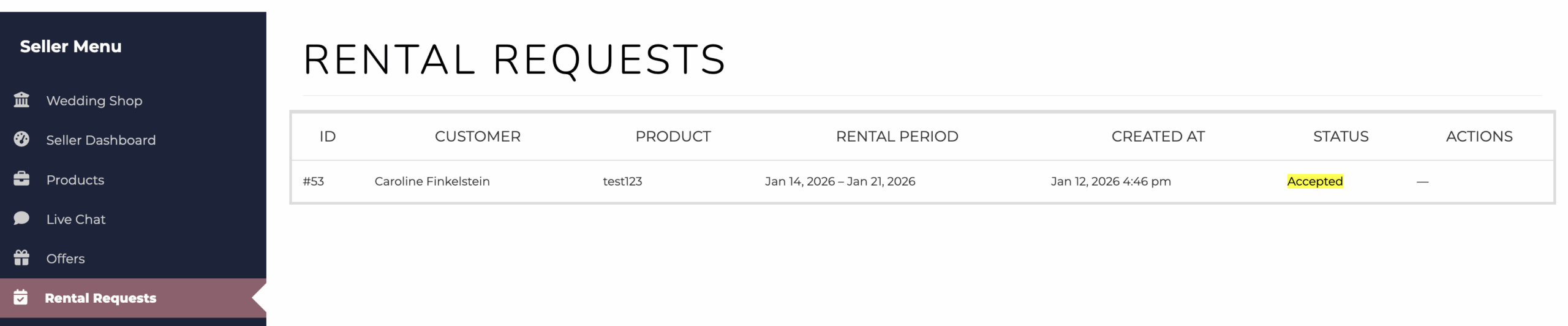Click the yellow Accepted status badge

pyautogui.click(x=1314, y=181)
